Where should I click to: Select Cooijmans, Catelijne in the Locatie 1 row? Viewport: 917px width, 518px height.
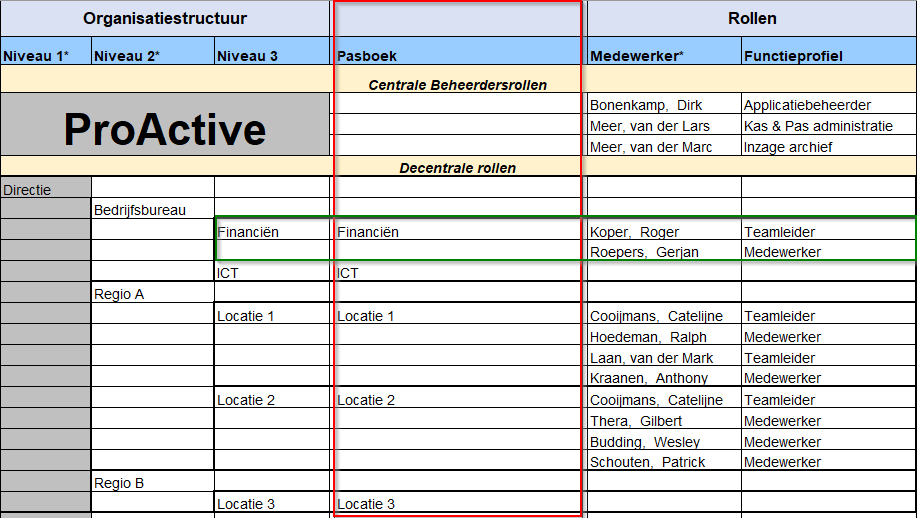(664, 313)
